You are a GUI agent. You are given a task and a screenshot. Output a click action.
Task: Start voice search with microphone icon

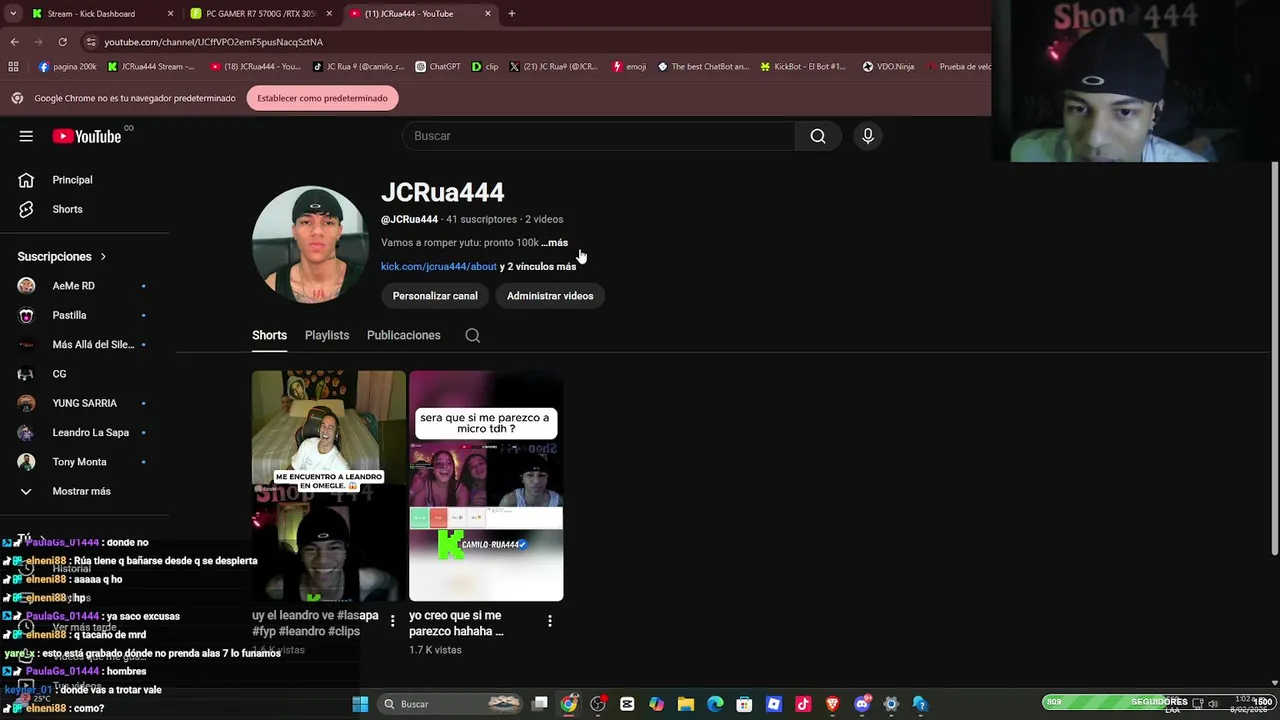pyautogui.click(x=868, y=136)
